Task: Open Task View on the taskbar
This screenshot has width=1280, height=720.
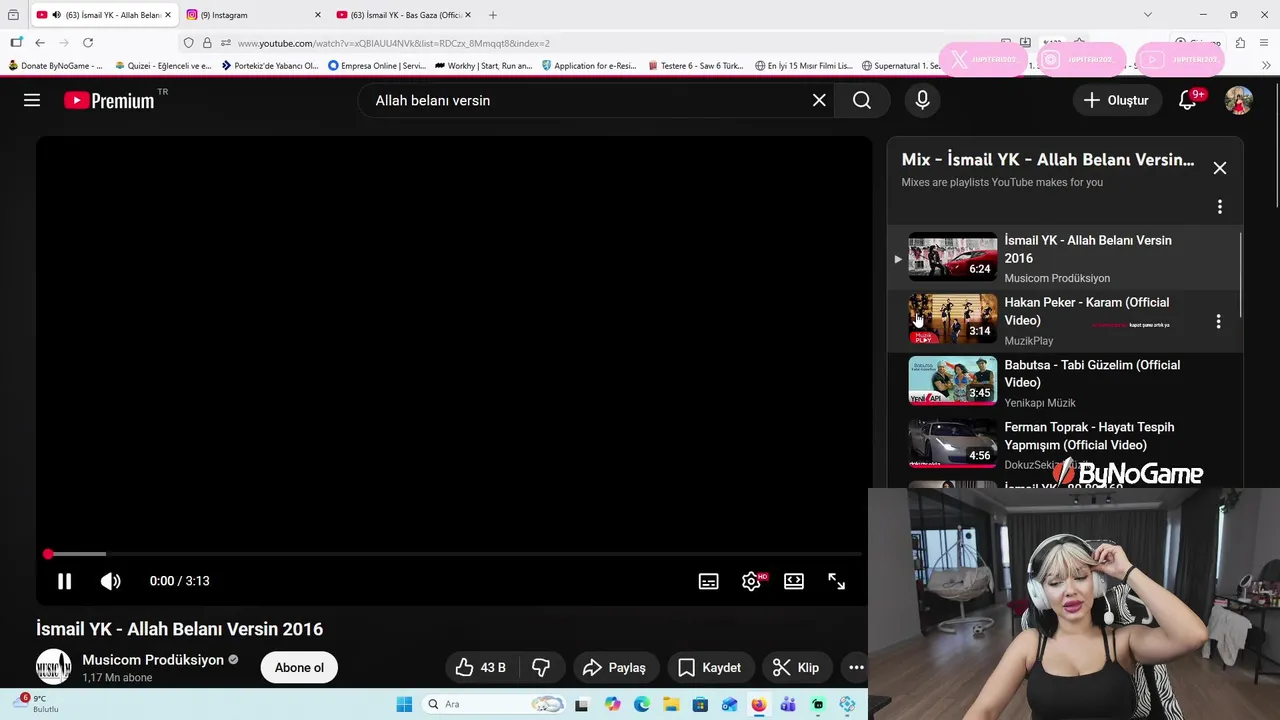Action: click(582, 704)
